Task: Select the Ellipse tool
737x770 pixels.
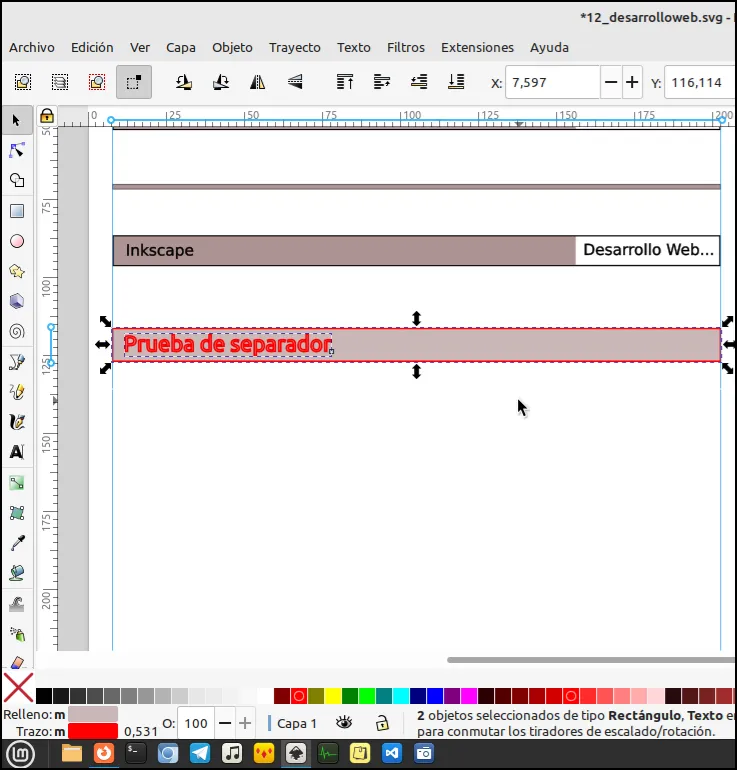Action: coord(17,241)
